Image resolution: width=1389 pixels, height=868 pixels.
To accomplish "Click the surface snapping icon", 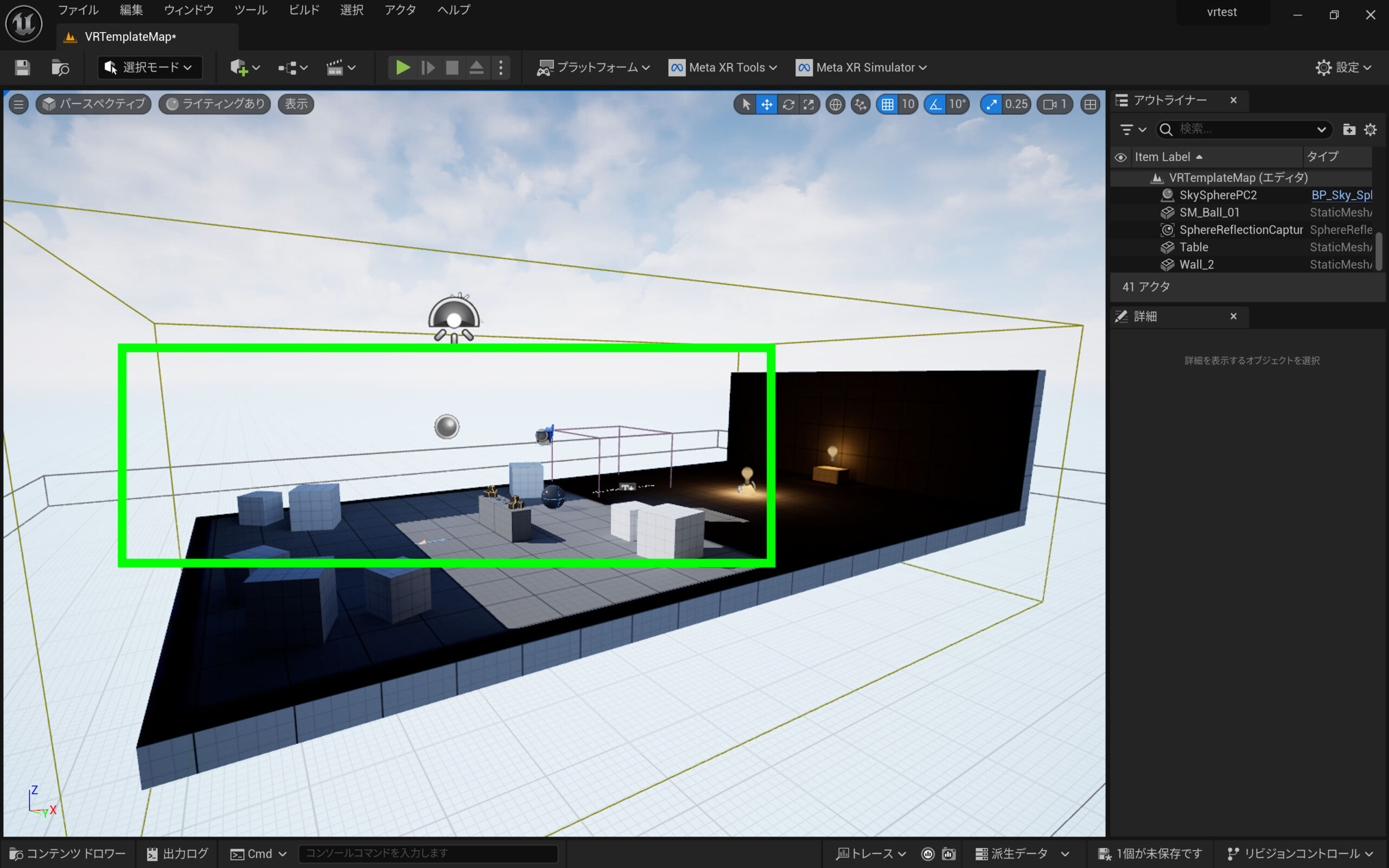I will [861, 104].
